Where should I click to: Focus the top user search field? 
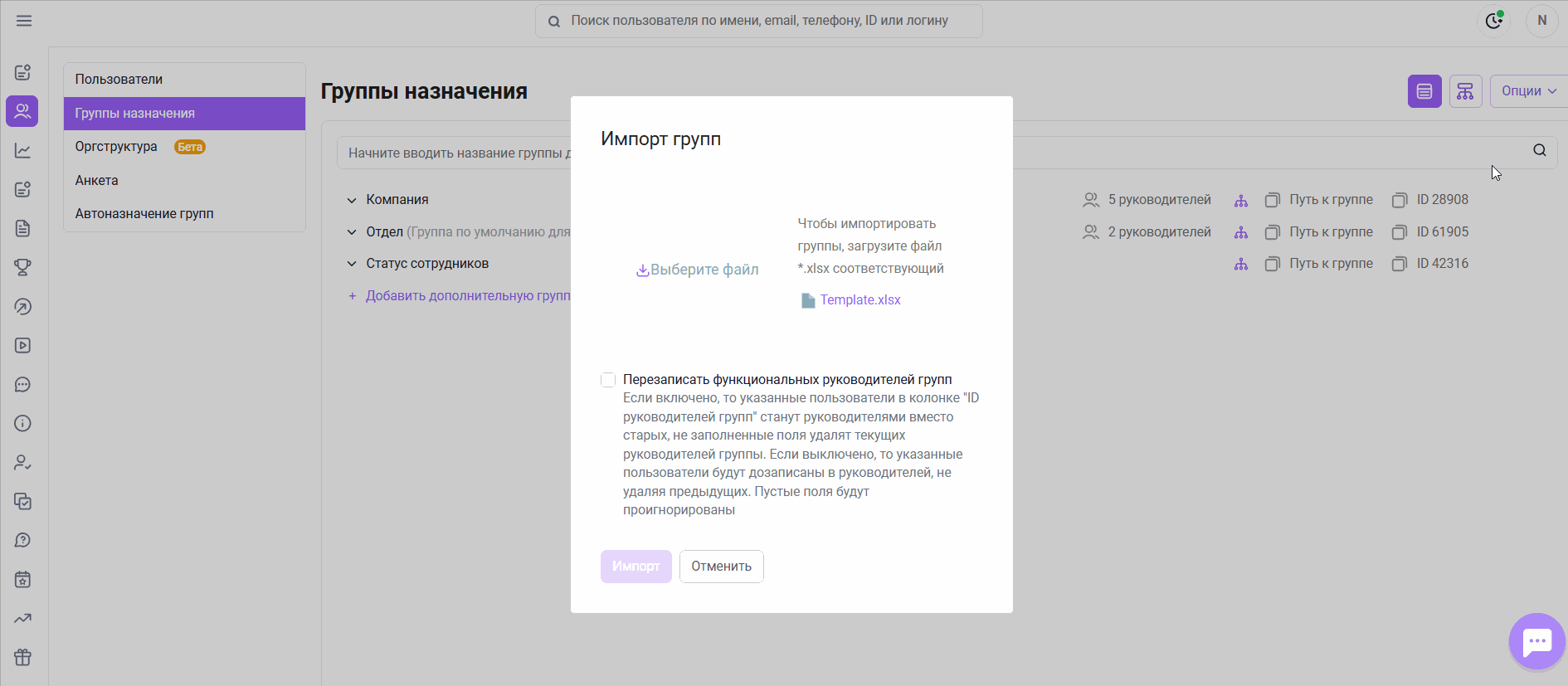759,21
